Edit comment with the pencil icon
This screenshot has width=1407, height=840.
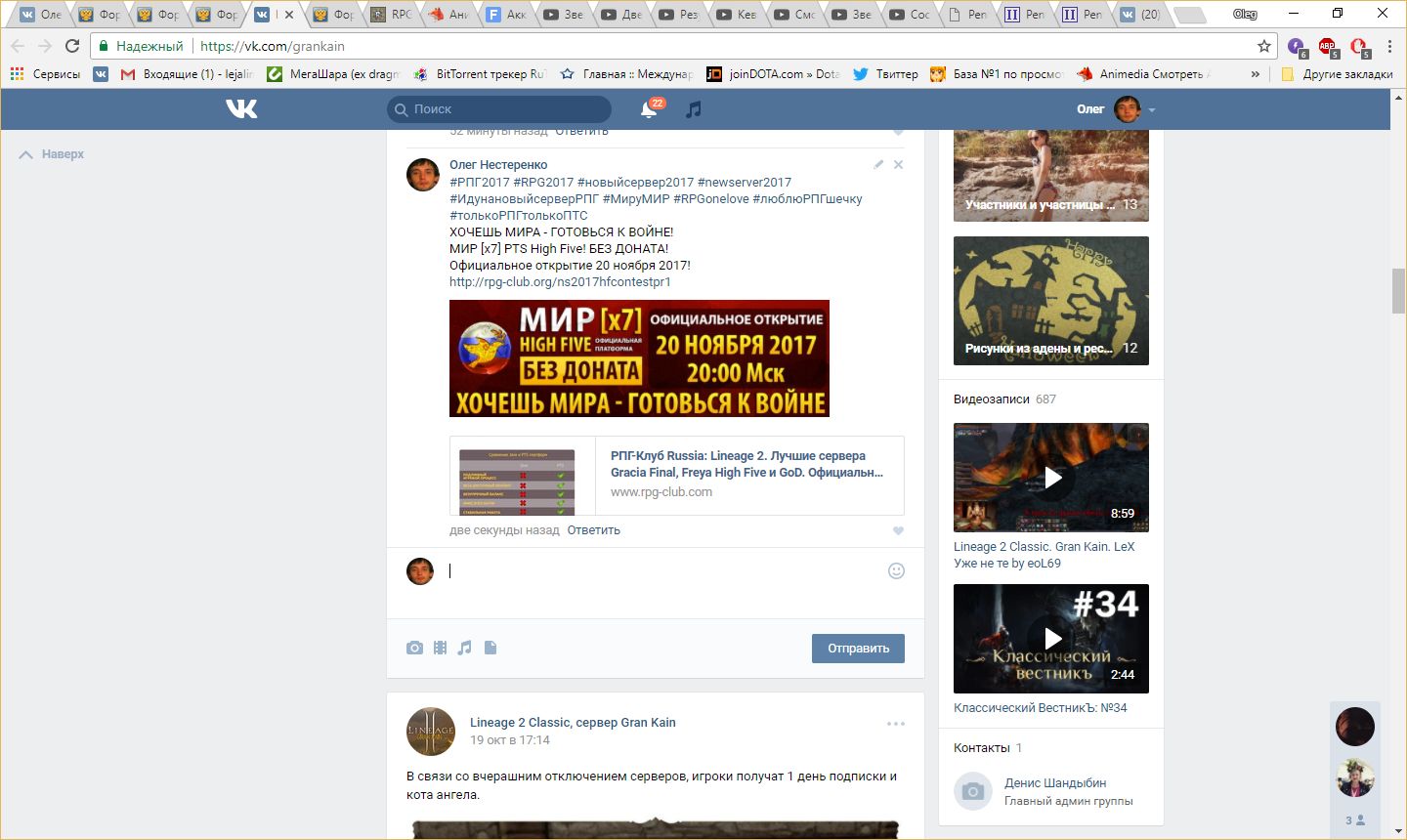click(x=878, y=164)
